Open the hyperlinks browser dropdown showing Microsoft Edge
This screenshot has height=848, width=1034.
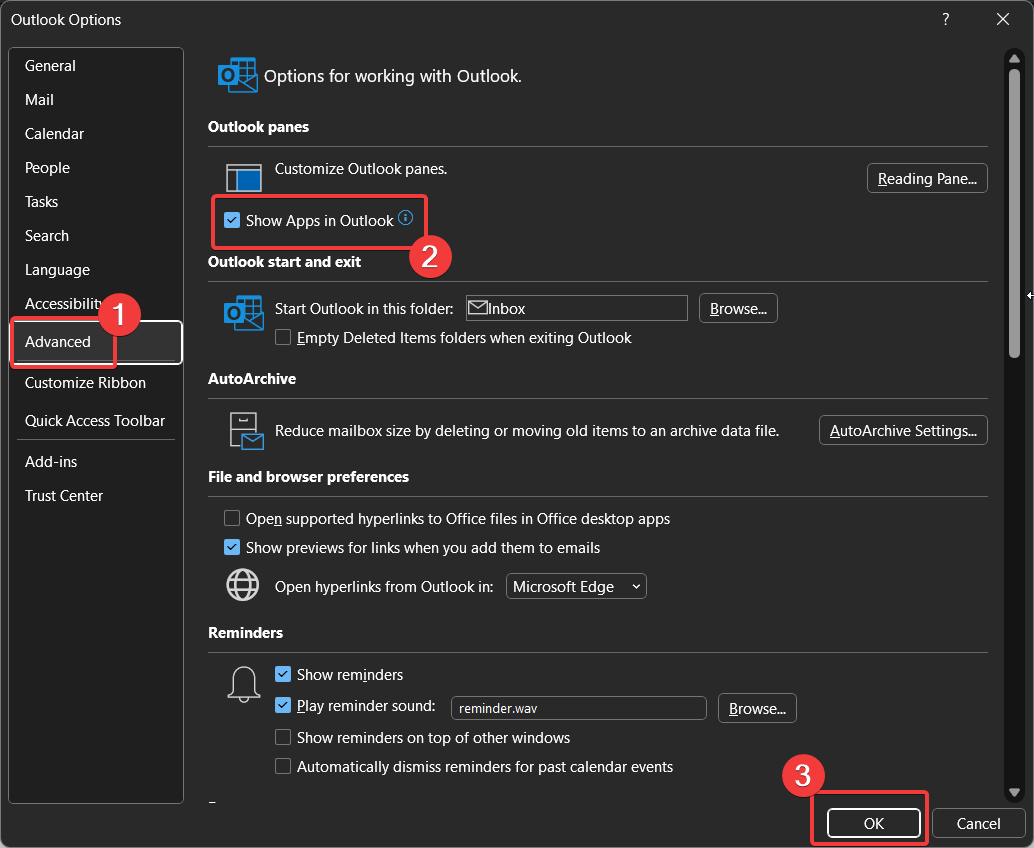click(576, 585)
